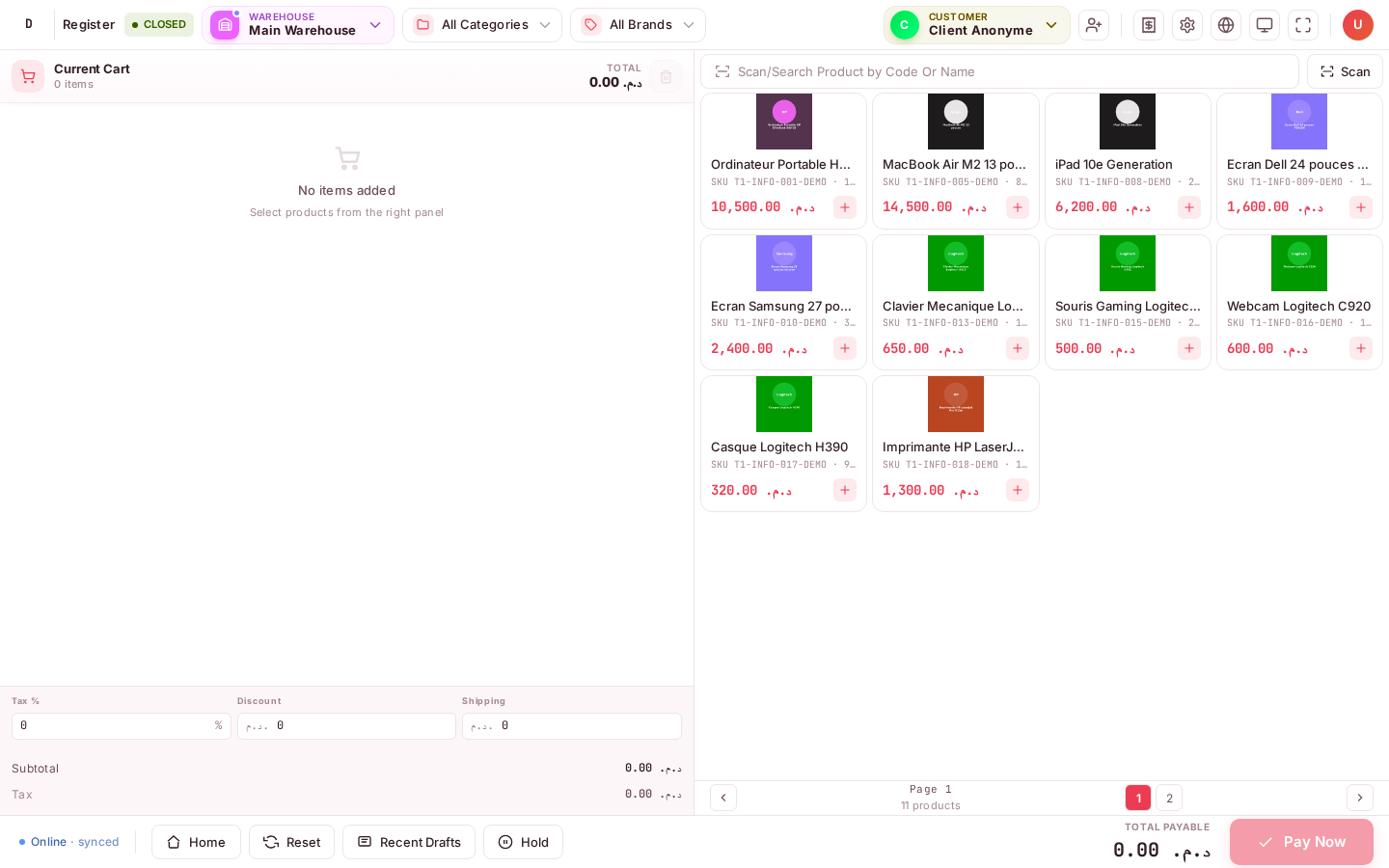This screenshot has width=1389, height=868.
Task: Expand the All Brands filter
Action: [x=638, y=25]
